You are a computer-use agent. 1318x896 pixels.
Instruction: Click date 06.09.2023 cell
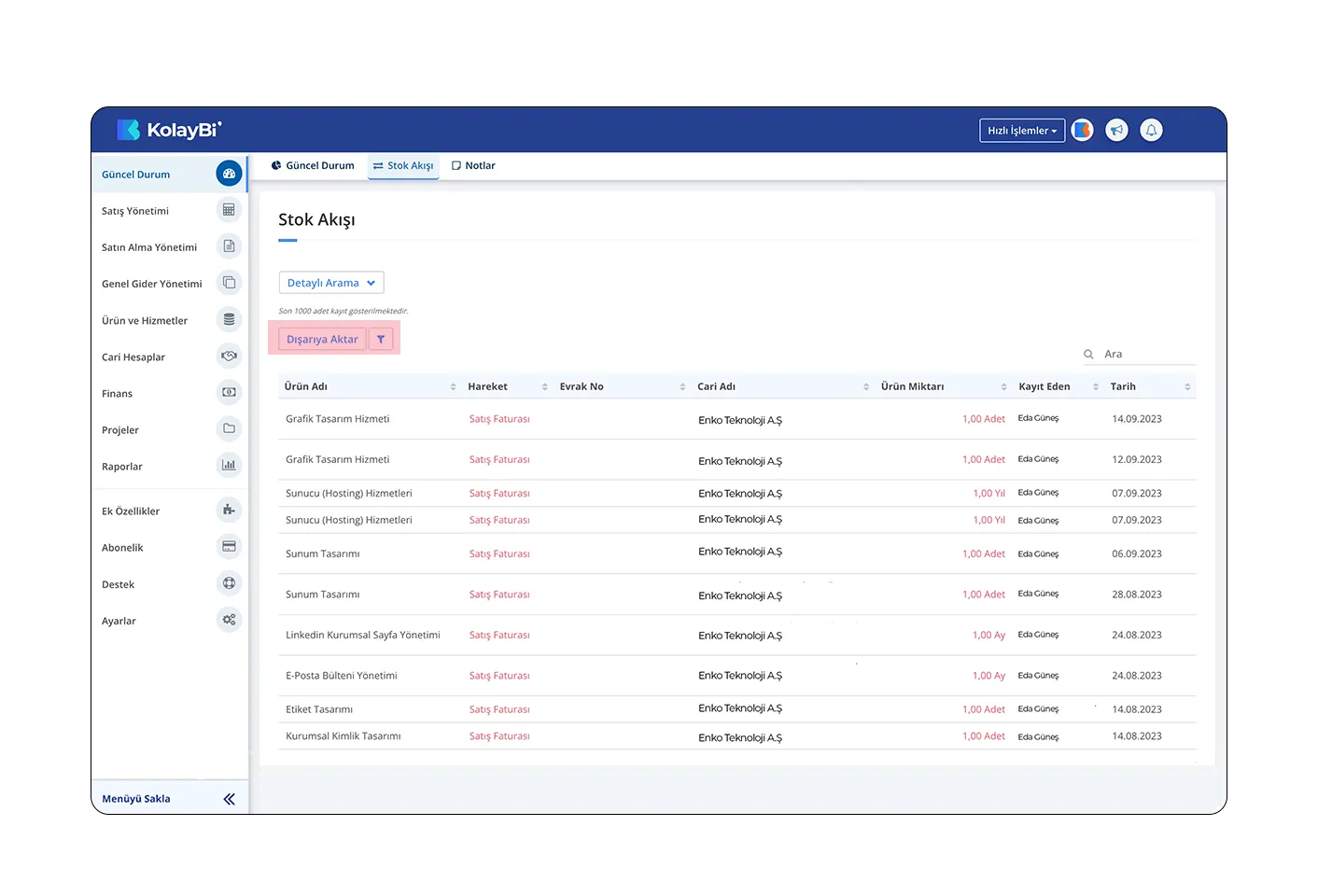pyautogui.click(x=1137, y=553)
